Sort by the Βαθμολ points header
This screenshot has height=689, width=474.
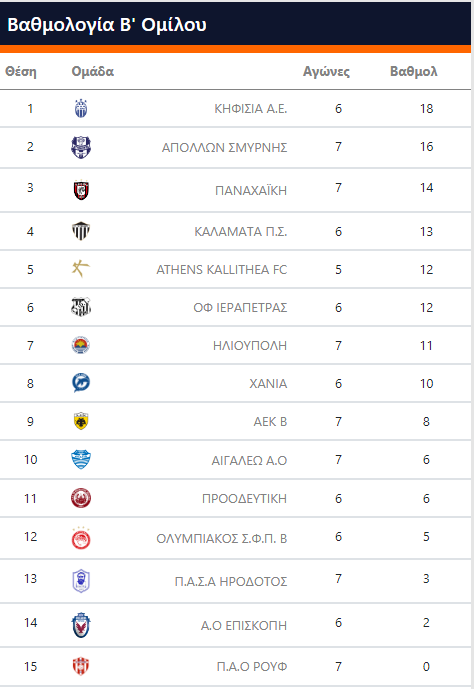(414, 71)
